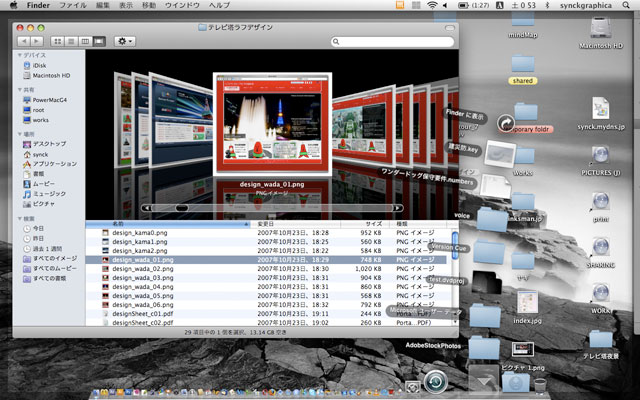Collapse the 検索 sidebar section
This screenshot has height=400, width=640.
pos(20,219)
